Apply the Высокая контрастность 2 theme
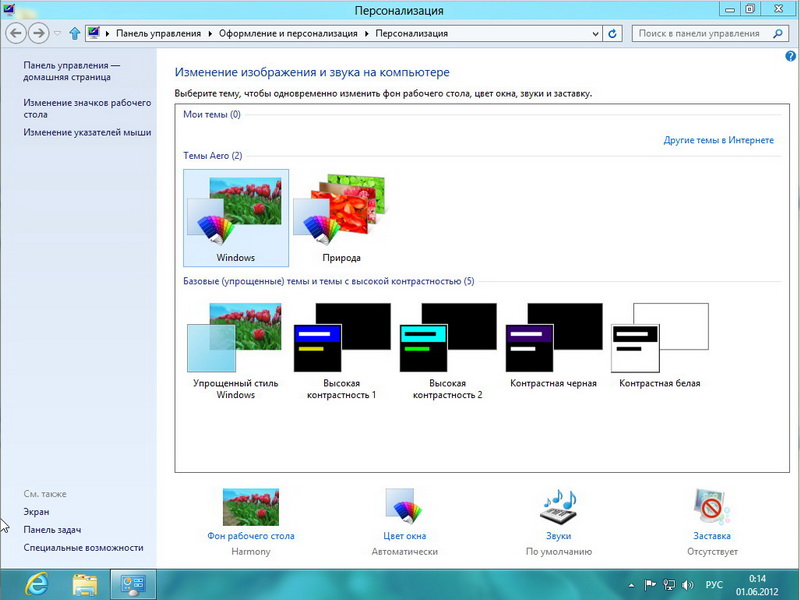 pyautogui.click(x=447, y=351)
